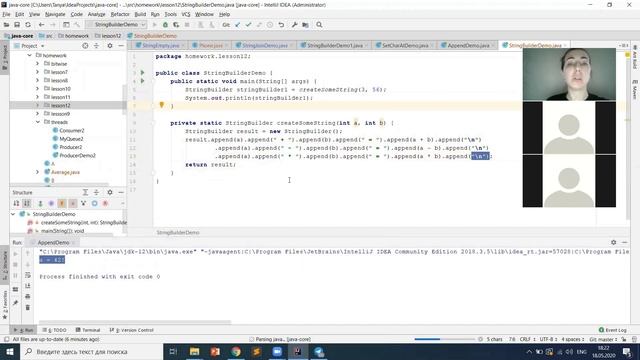The height and width of the screenshot is (360, 640).
Task: Click the Windows search box on taskbar
Action: [x=91, y=351]
